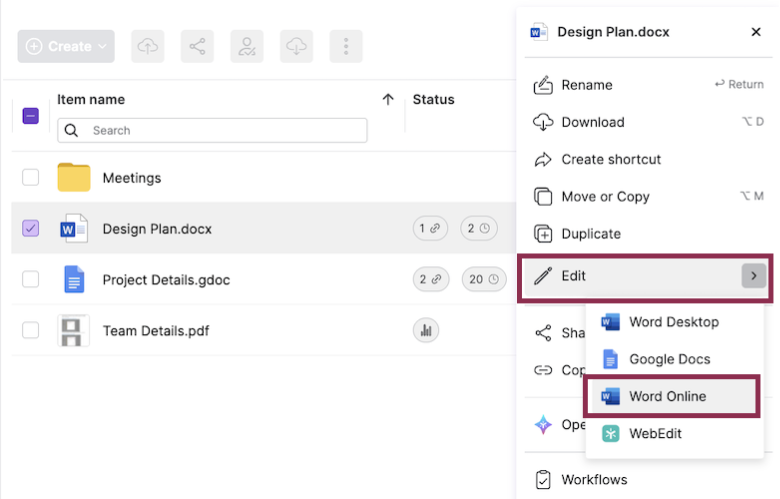Screen dimensions: 780x499
Task: Click the collaborator person icon in toolbar
Action: click(x=247, y=46)
